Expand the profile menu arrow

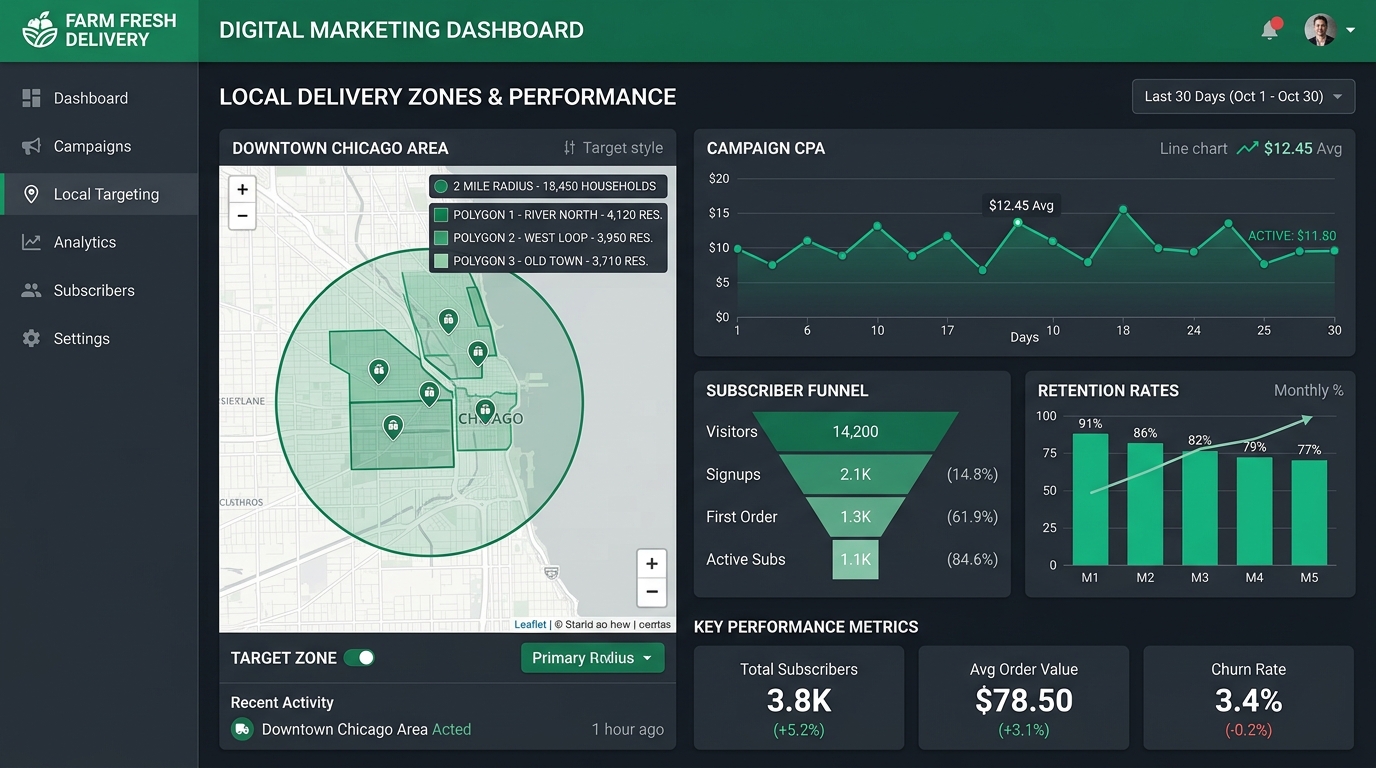[x=1351, y=30]
